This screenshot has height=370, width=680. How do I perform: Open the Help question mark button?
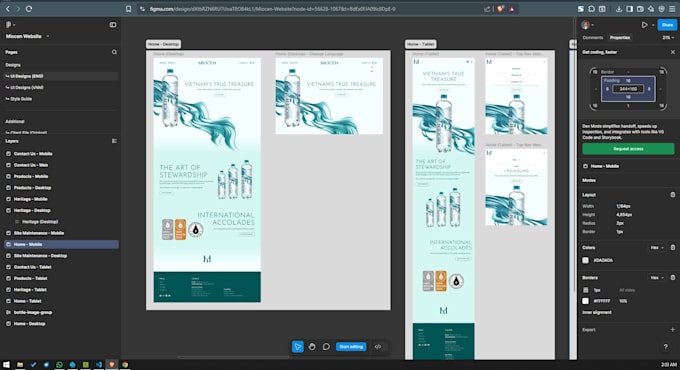coord(666,347)
